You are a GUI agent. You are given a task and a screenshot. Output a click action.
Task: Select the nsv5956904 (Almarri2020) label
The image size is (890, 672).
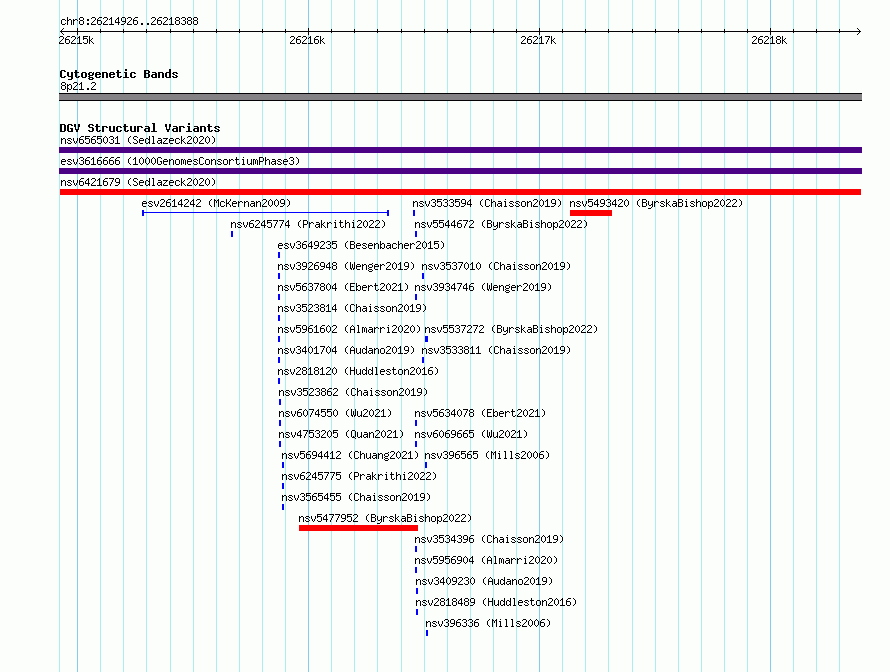(486, 560)
